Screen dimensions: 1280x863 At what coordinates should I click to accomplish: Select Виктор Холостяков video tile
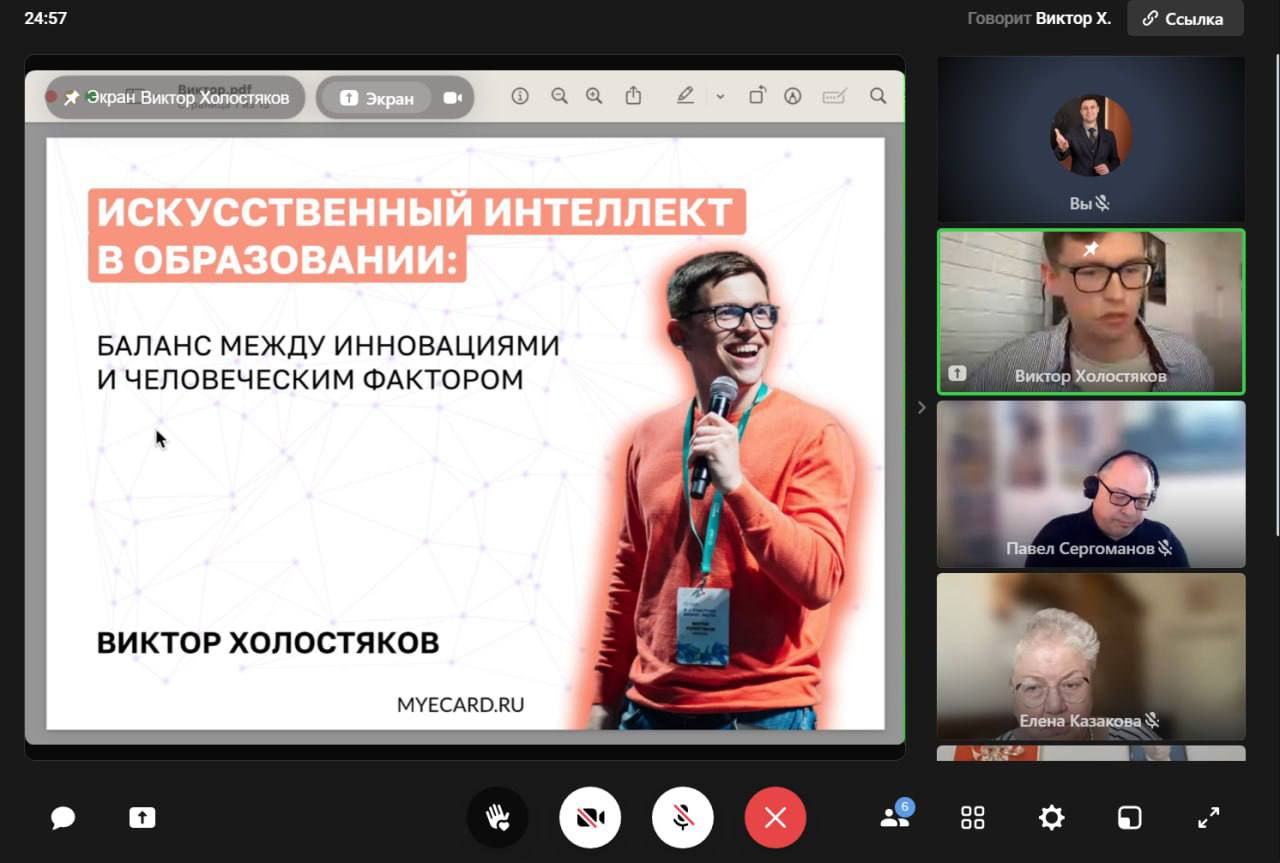pos(1091,312)
